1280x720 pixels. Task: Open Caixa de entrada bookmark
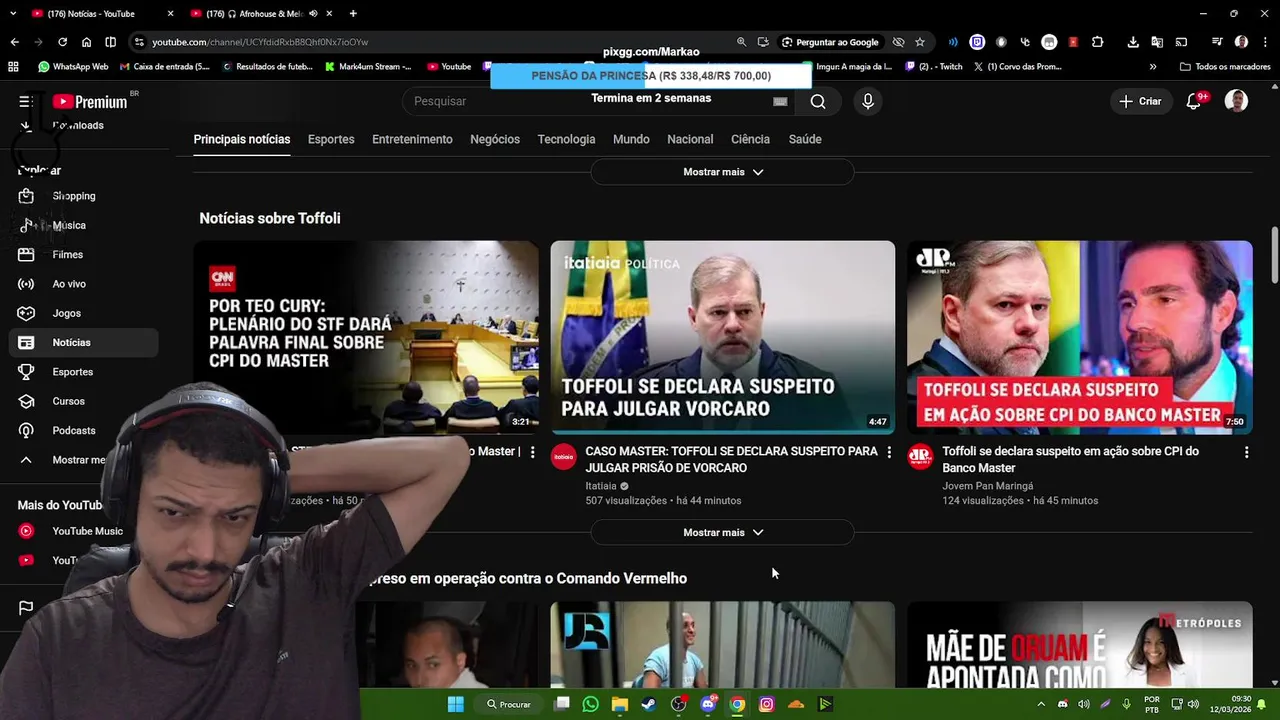pyautogui.click(x=164, y=67)
